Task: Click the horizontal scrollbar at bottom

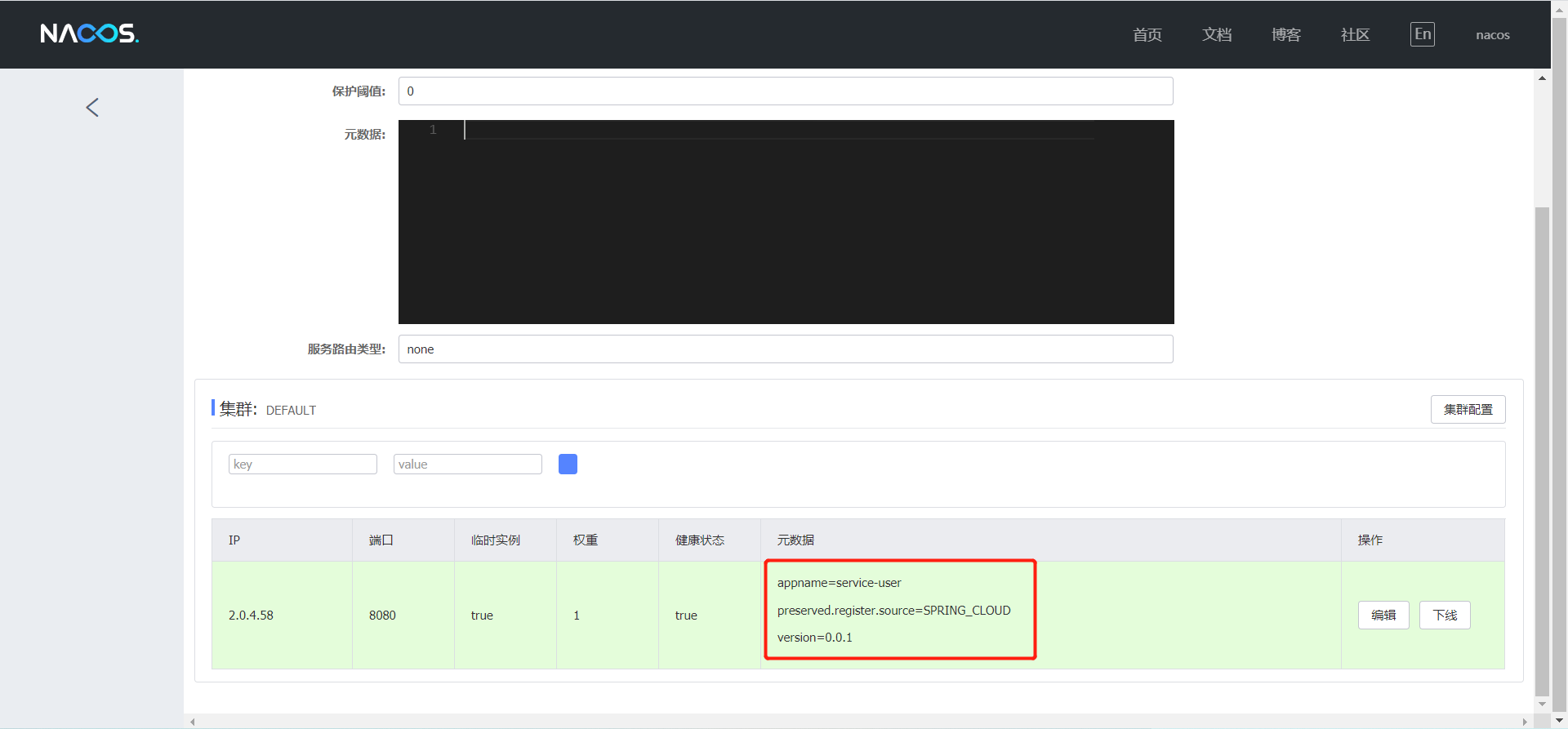Action: [x=858, y=722]
